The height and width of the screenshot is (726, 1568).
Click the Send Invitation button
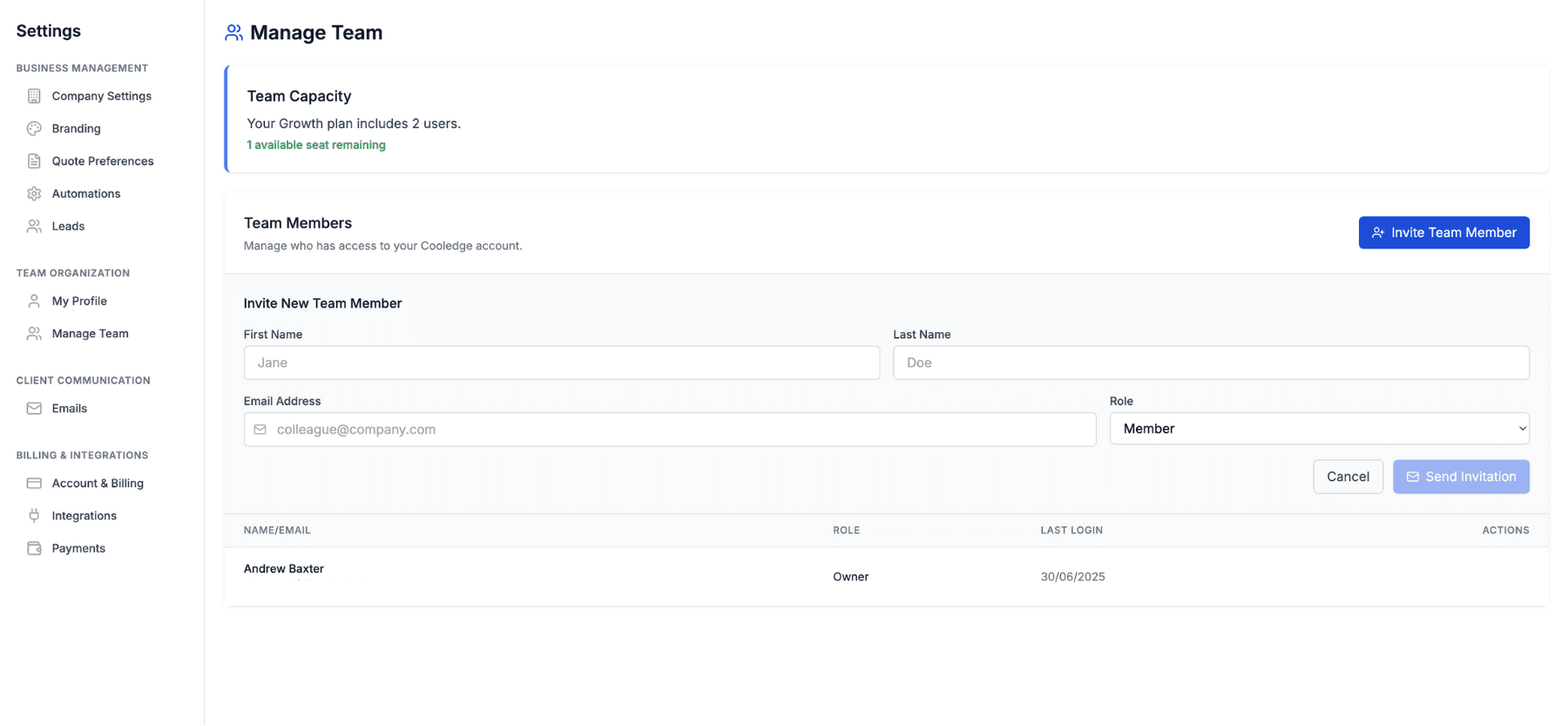pyautogui.click(x=1461, y=477)
